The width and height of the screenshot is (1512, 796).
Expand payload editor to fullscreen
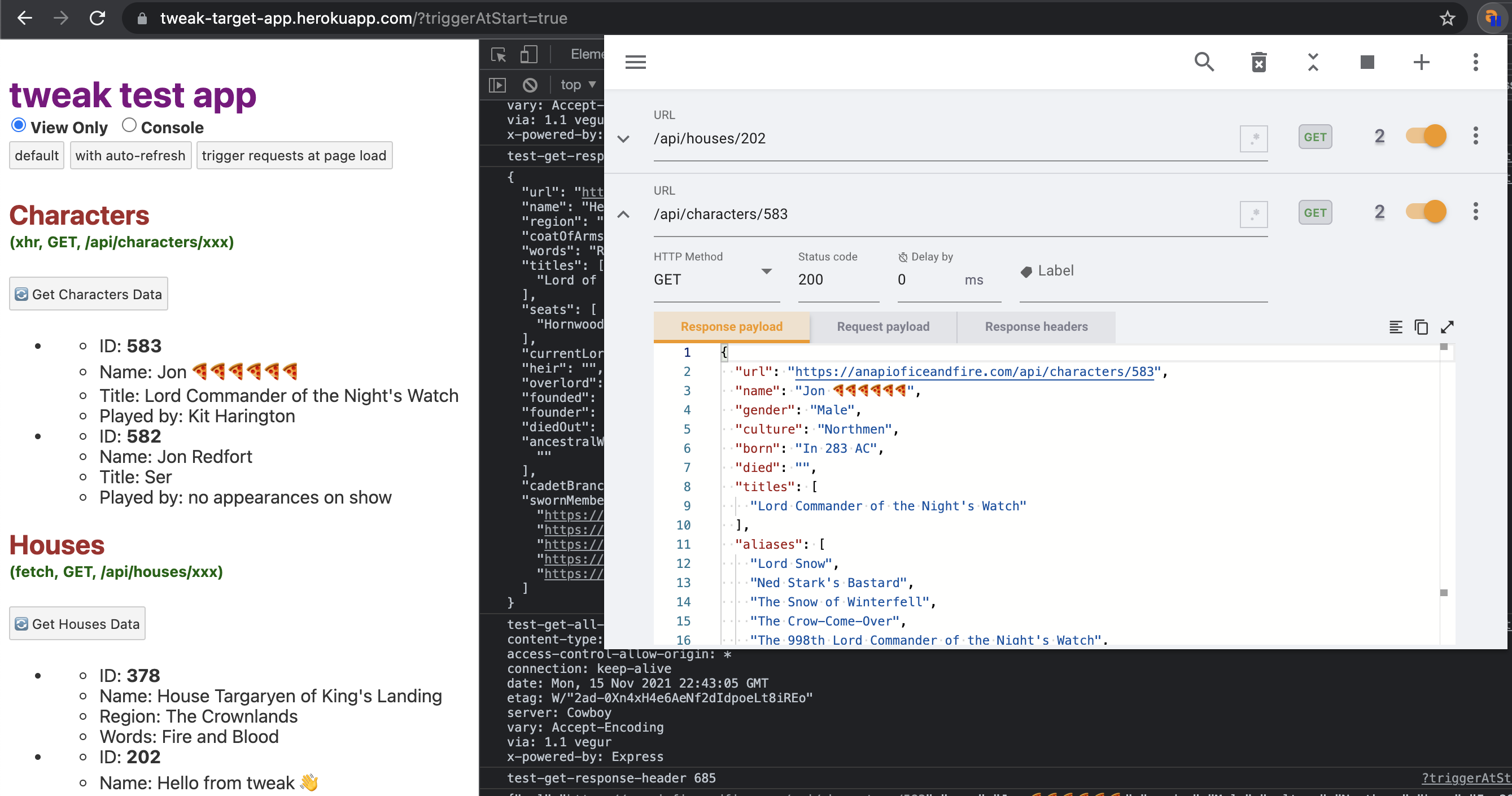pyautogui.click(x=1447, y=327)
